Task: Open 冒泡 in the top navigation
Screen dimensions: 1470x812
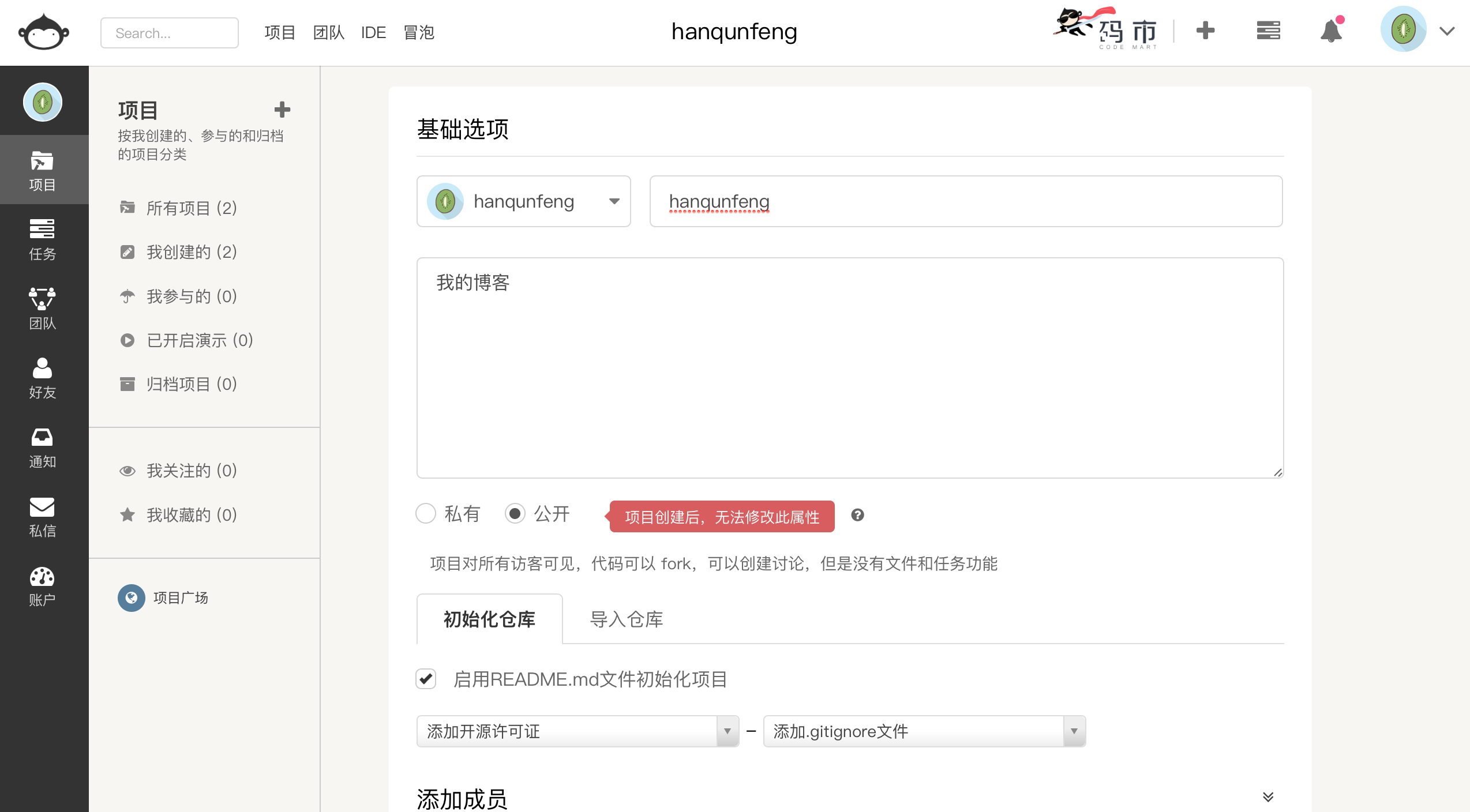Action: coord(418,32)
